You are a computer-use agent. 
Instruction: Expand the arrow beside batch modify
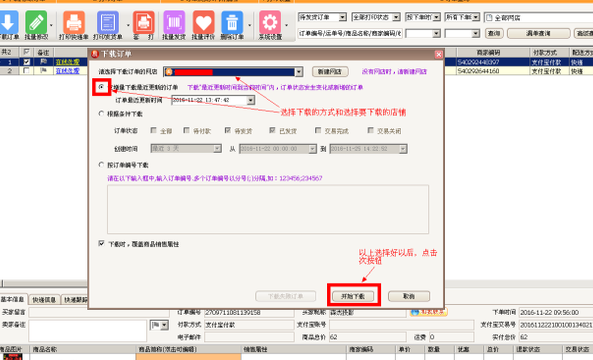(x=51, y=25)
